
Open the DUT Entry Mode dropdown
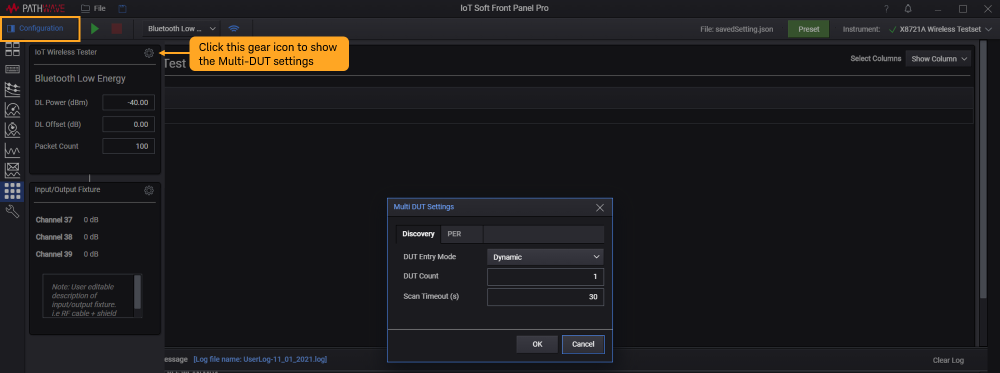pos(545,257)
